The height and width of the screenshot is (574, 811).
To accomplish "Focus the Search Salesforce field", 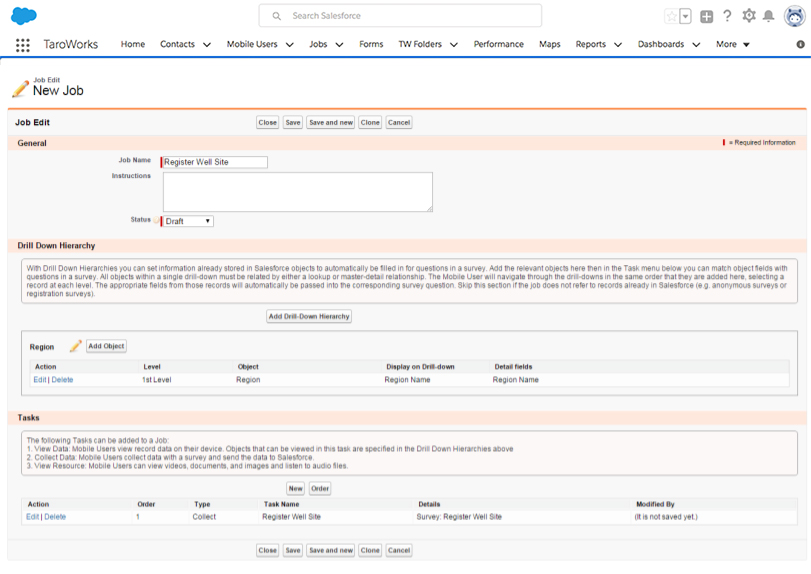I will click(x=400, y=16).
